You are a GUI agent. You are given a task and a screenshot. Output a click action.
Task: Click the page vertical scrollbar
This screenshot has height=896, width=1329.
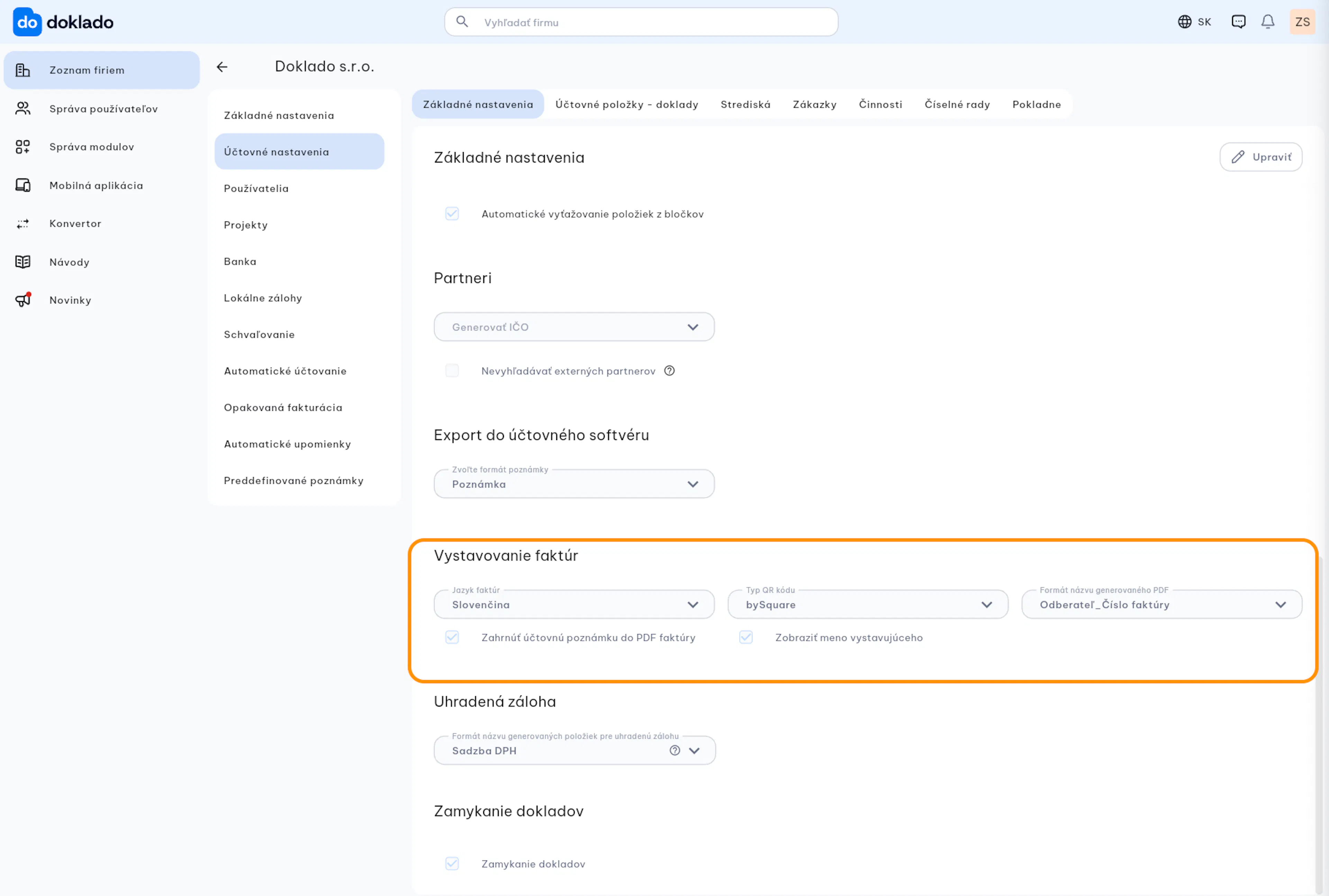point(1319,726)
